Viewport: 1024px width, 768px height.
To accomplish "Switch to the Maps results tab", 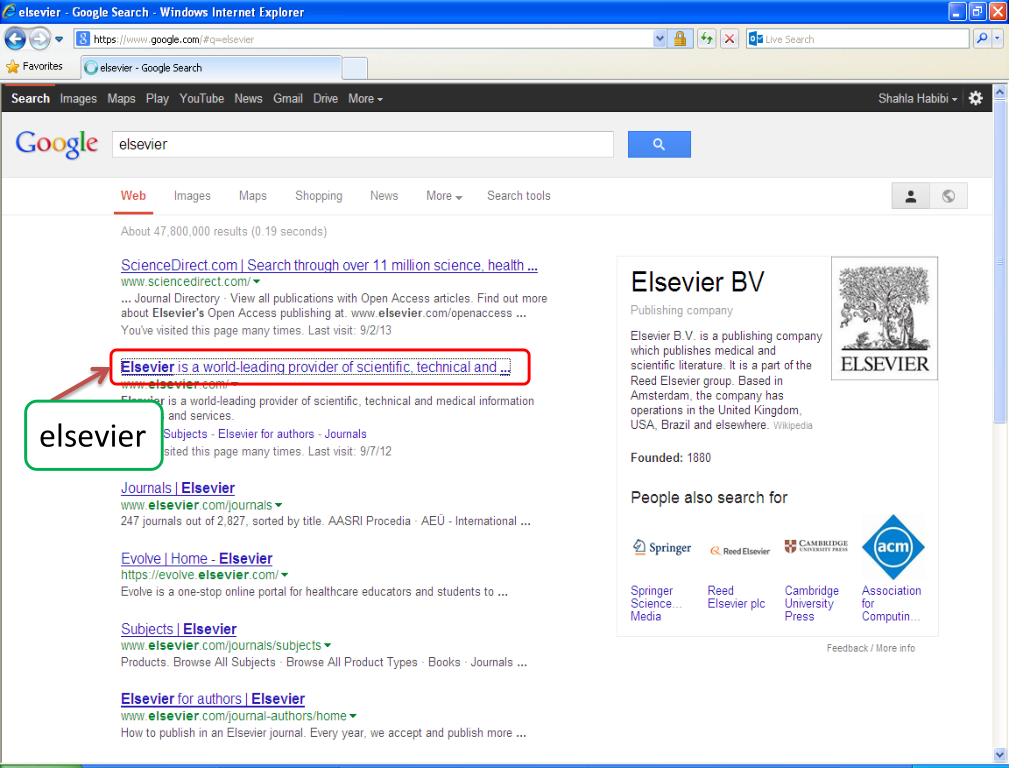I will [x=253, y=196].
